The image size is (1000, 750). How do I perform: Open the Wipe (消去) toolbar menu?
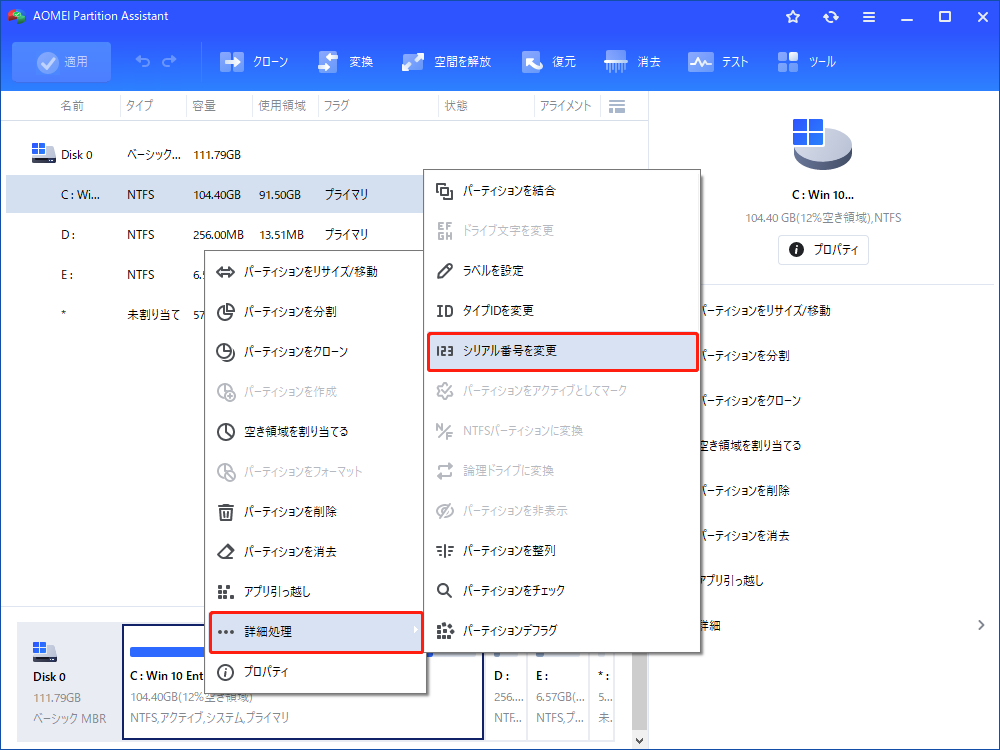pos(632,62)
